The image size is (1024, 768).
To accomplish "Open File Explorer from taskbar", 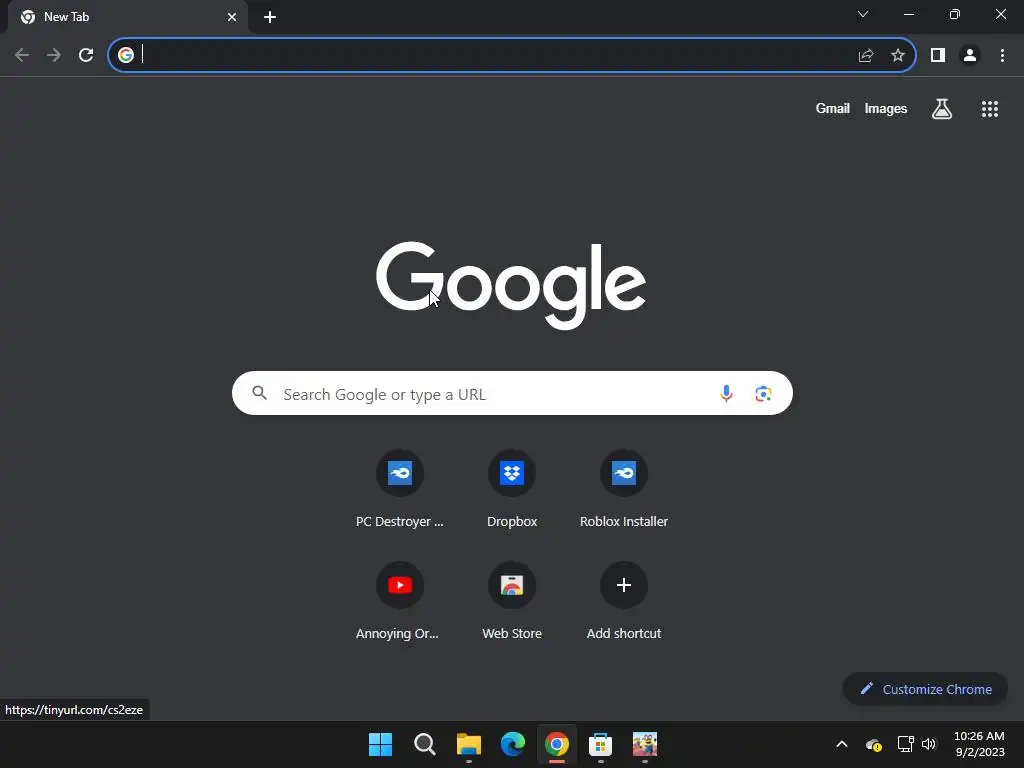I will click(468, 744).
